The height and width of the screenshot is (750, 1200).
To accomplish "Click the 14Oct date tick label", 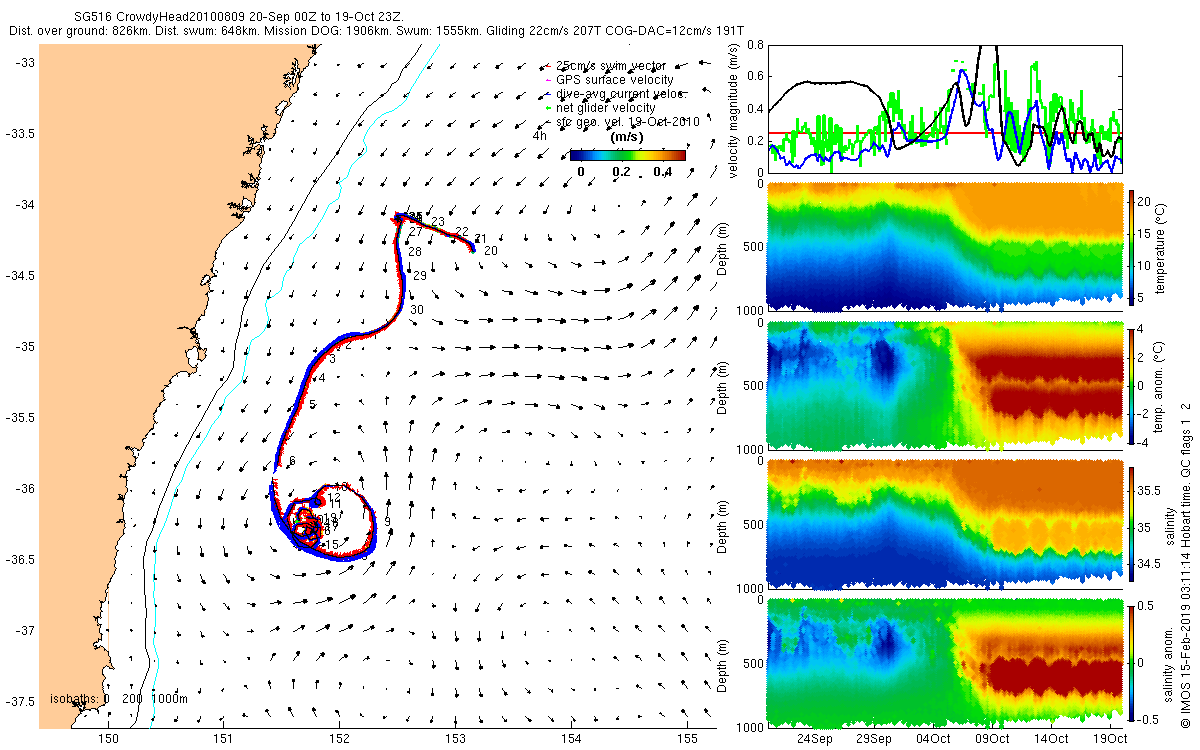I will coord(1051,739).
